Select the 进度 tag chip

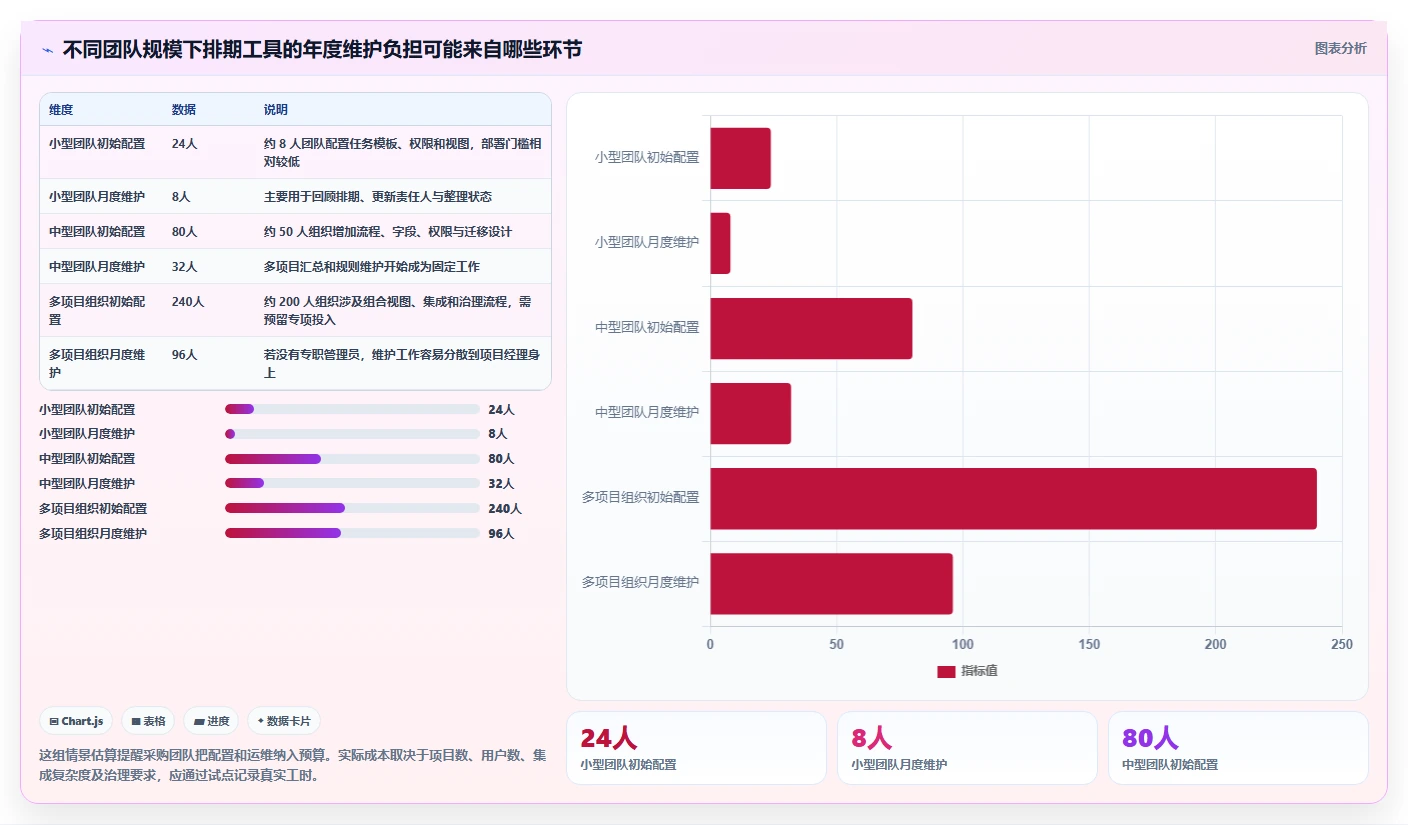[211, 721]
